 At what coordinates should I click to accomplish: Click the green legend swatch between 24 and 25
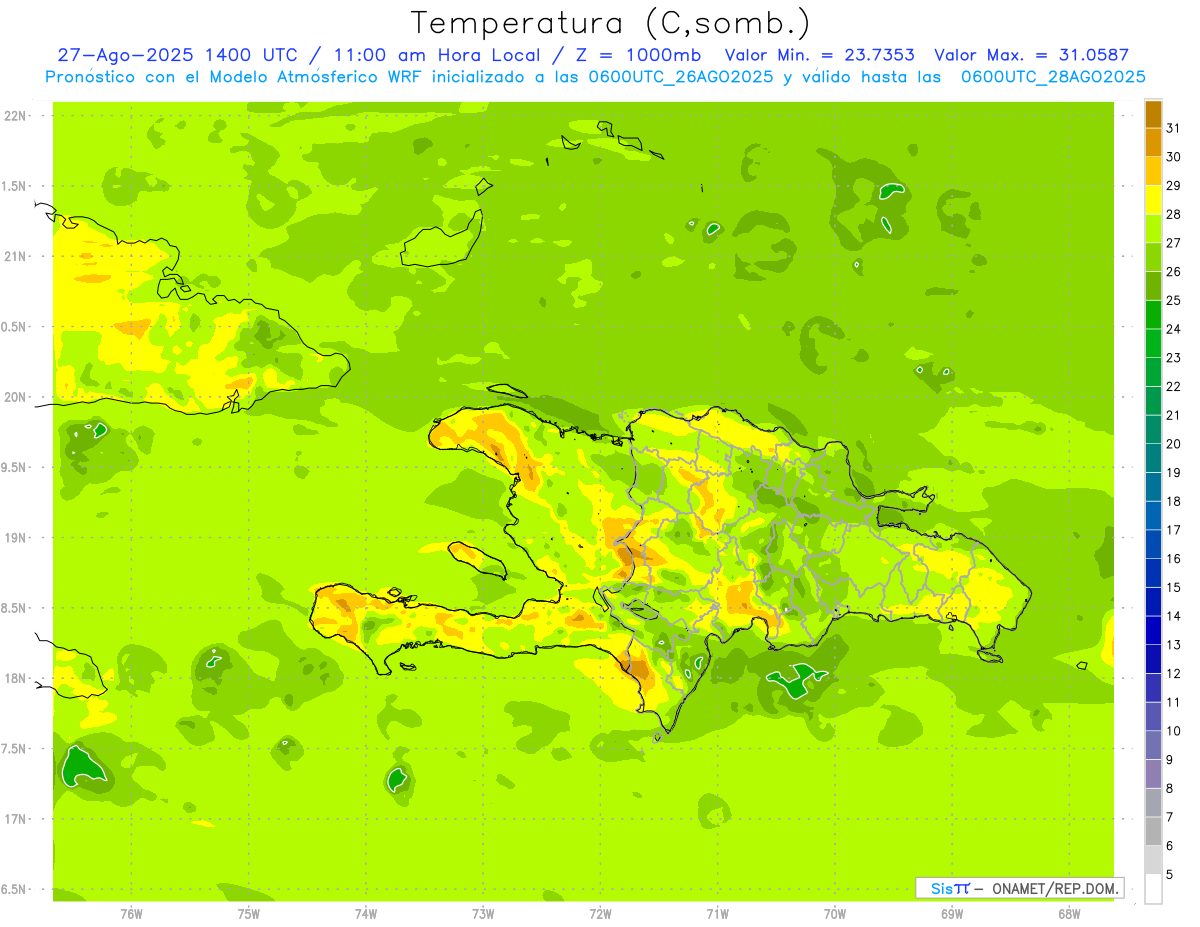coord(1153,315)
